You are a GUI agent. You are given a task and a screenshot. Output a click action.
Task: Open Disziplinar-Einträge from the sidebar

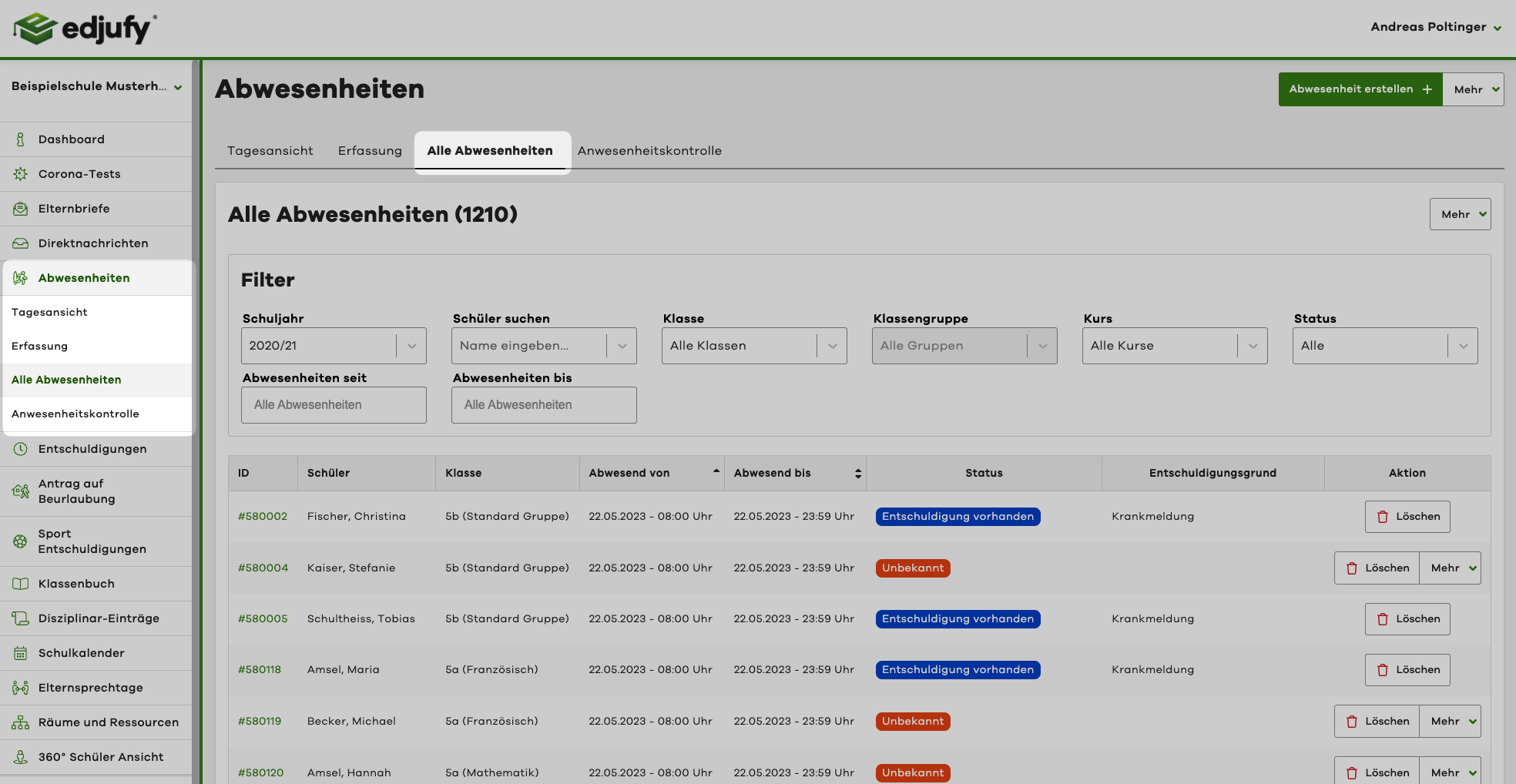tap(20, 618)
